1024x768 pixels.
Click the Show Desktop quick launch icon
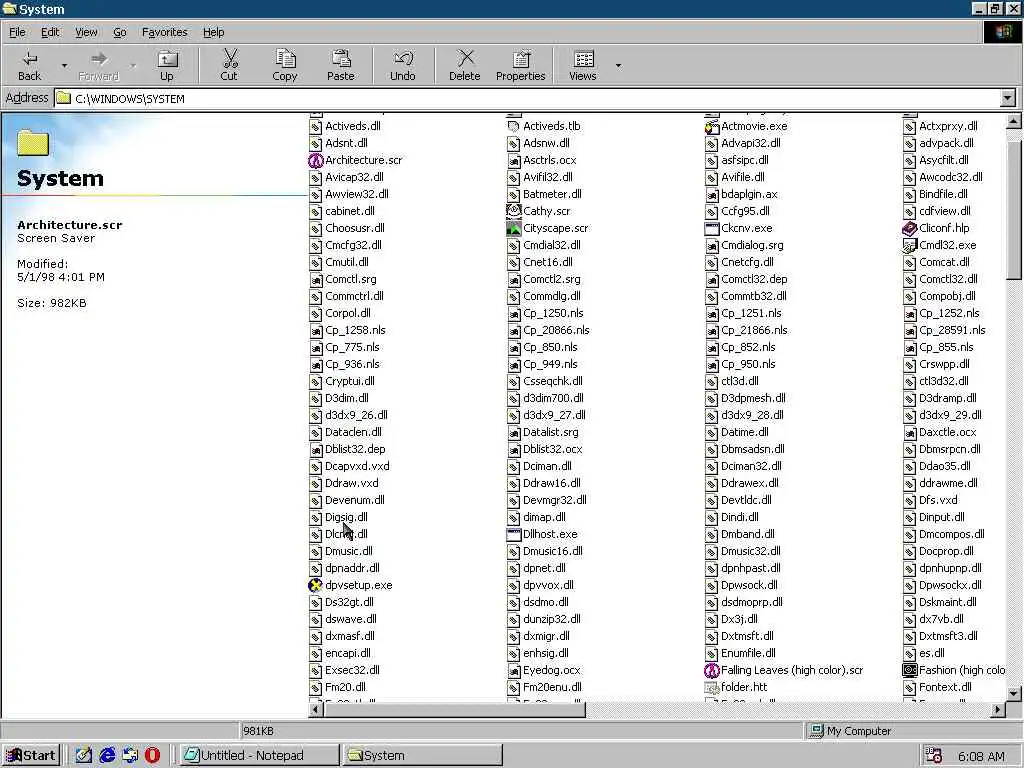(84, 755)
